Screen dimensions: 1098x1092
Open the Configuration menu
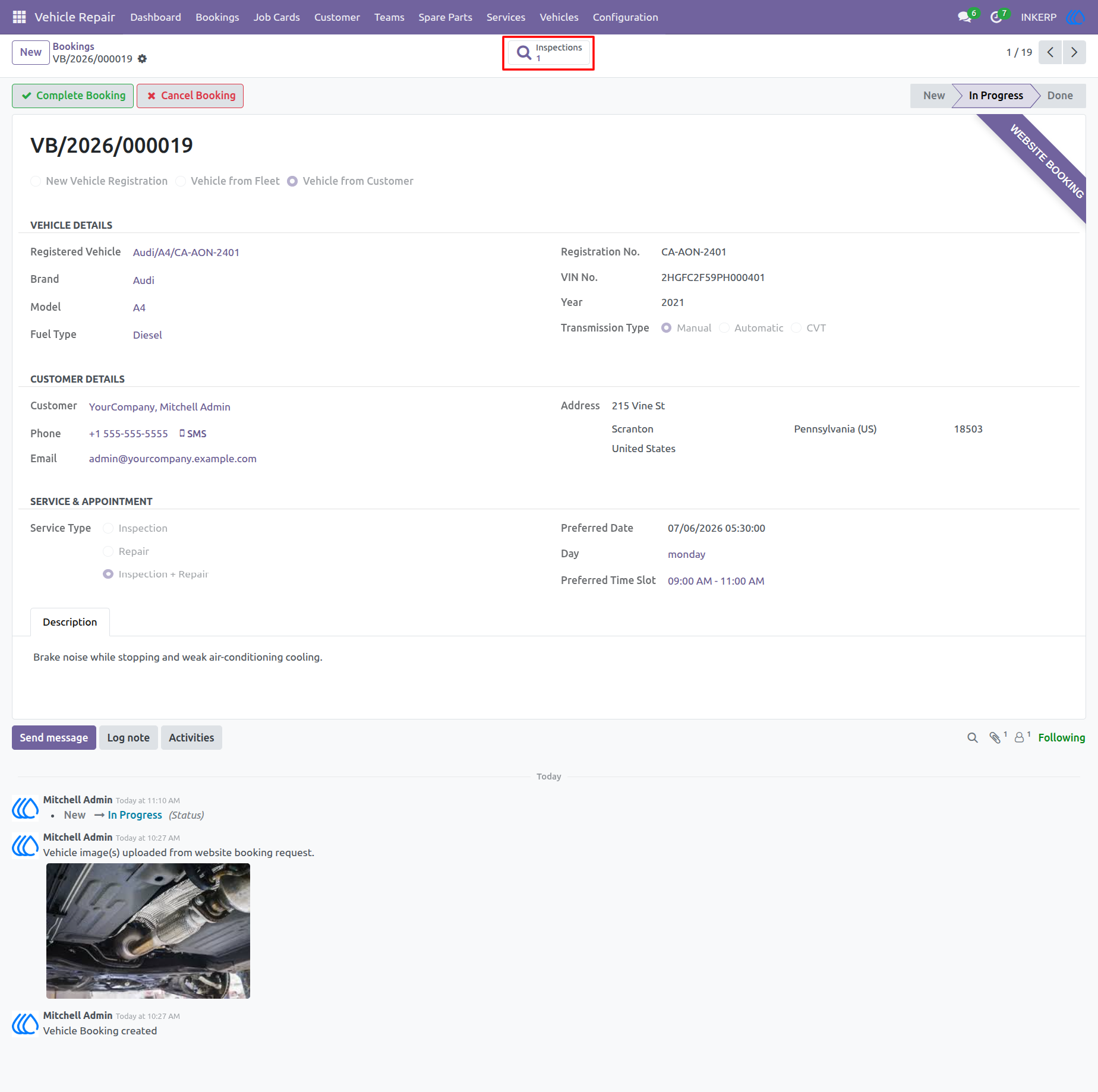pyautogui.click(x=625, y=17)
